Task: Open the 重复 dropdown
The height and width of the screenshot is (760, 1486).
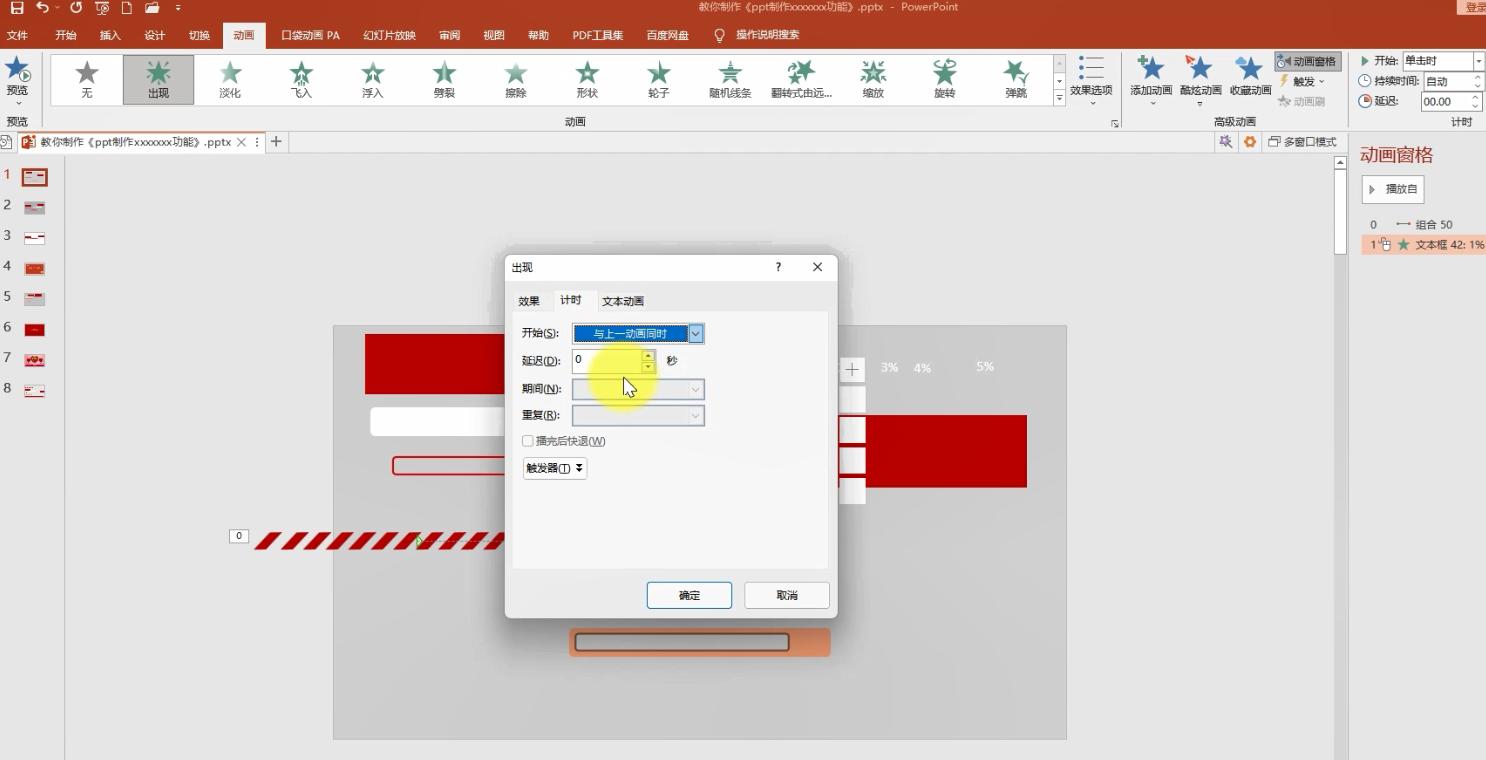Action: pyautogui.click(x=694, y=414)
